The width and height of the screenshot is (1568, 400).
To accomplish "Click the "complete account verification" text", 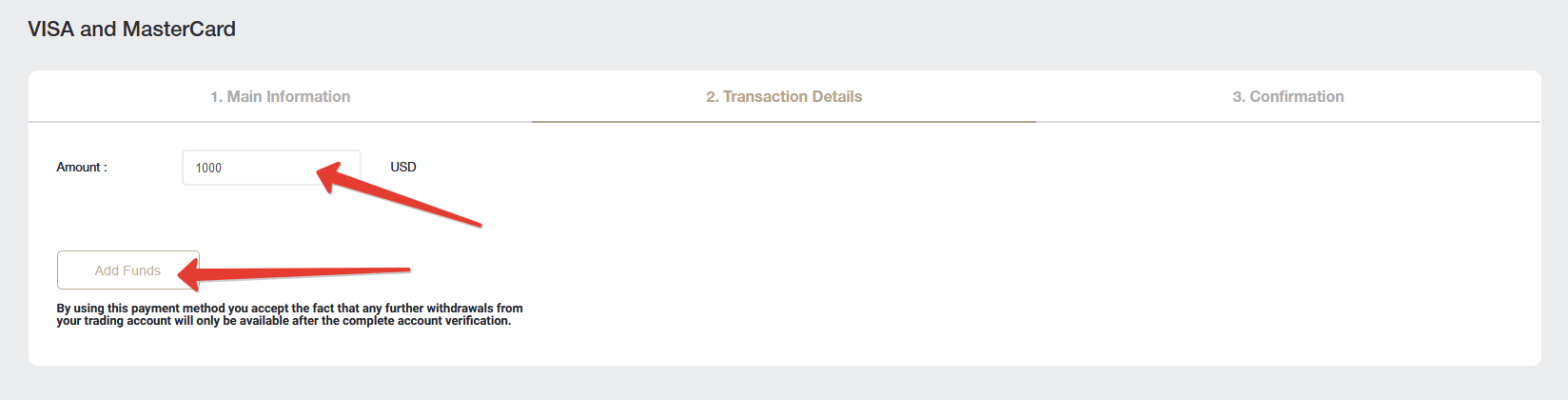I will coord(426,321).
